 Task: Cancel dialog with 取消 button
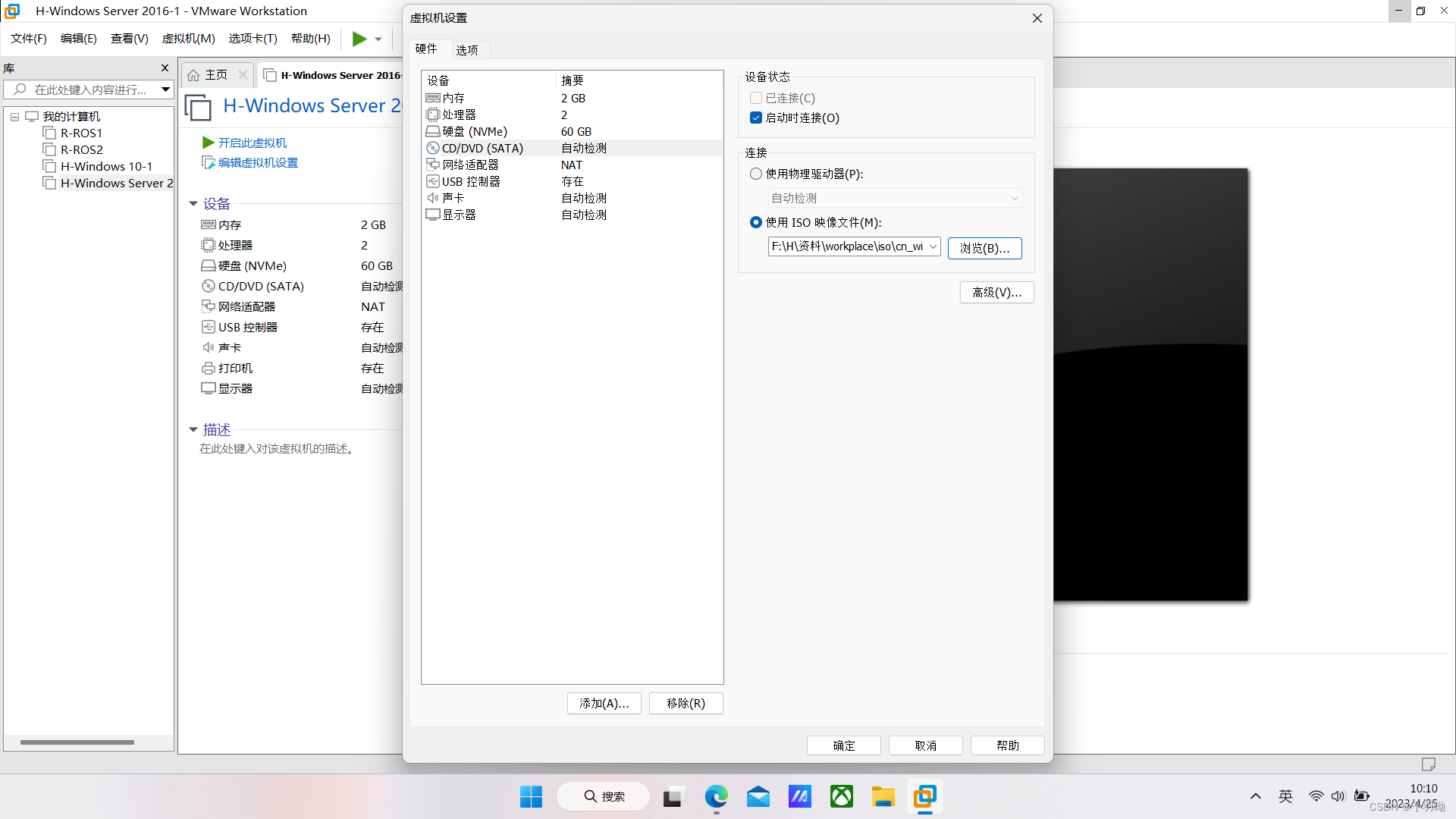pyautogui.click(x=925, y=745)
